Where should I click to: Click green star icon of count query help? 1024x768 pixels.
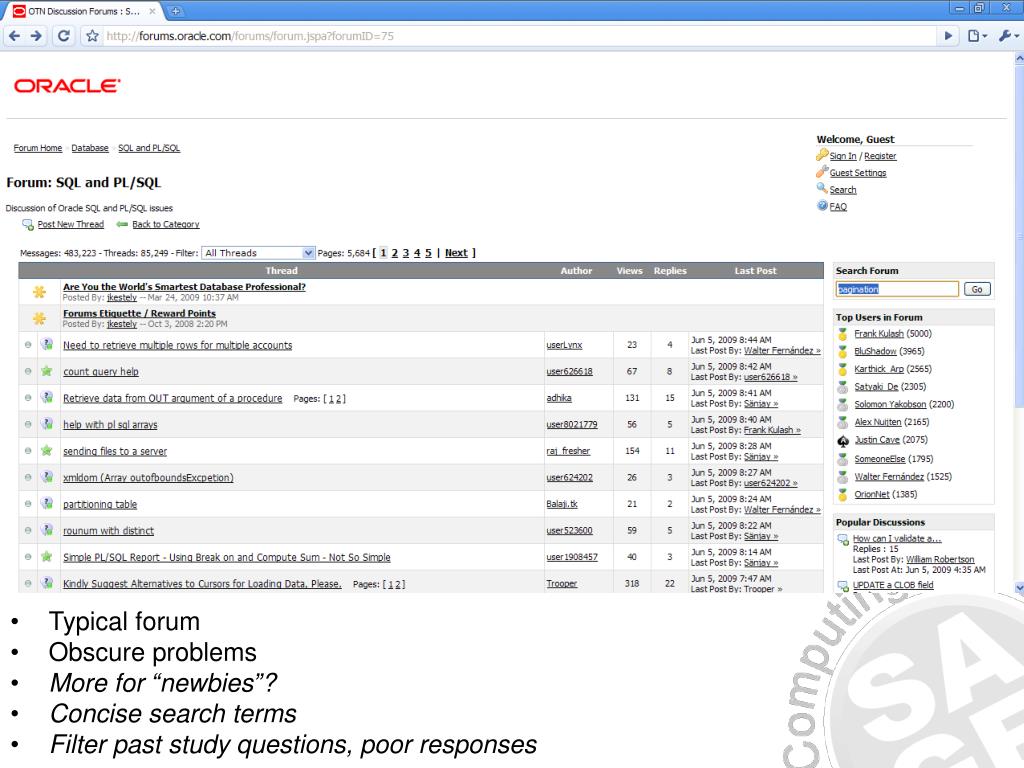pyautogui.click(x=46, y=371)
